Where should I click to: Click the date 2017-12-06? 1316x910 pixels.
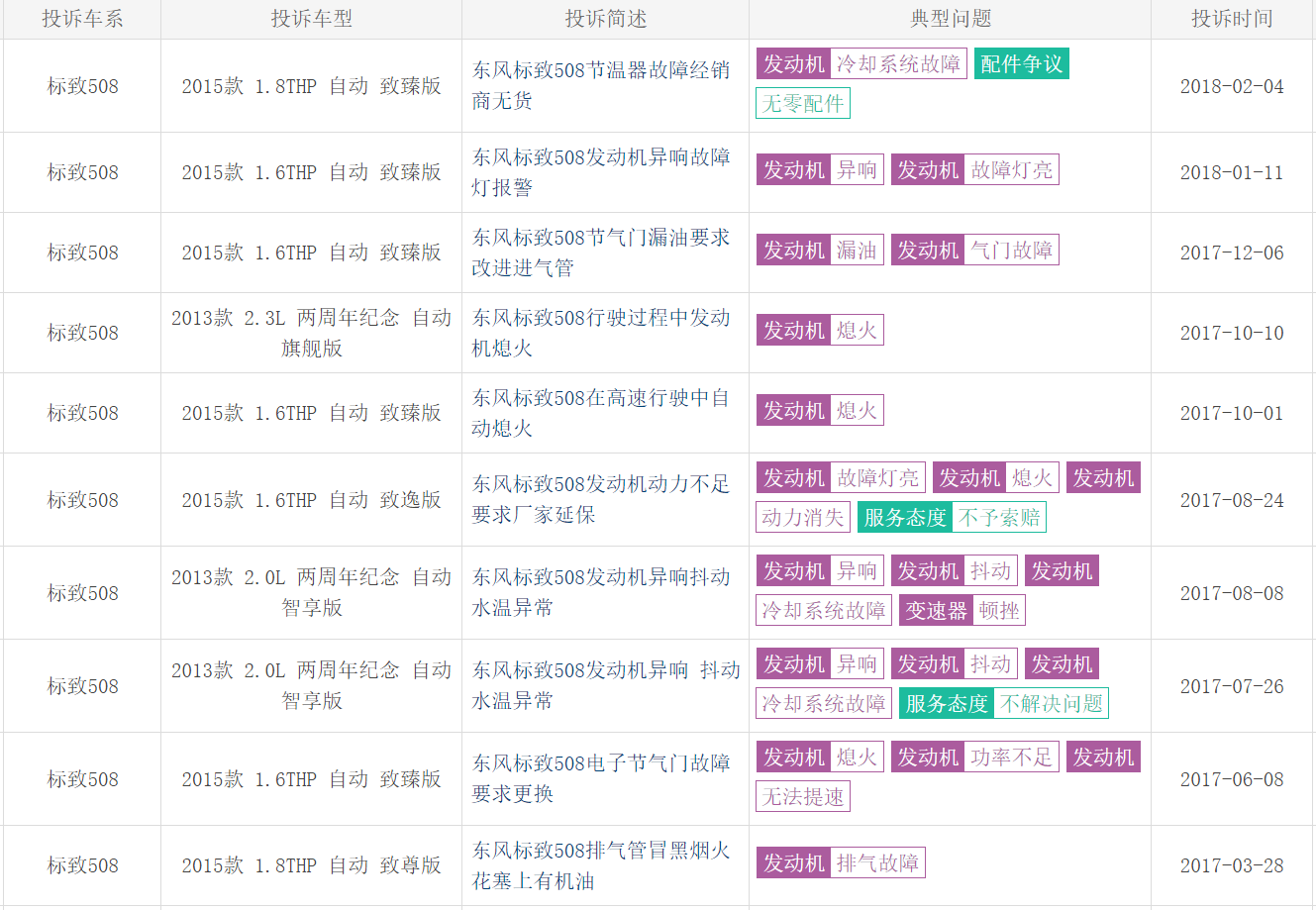point(1232,253)
